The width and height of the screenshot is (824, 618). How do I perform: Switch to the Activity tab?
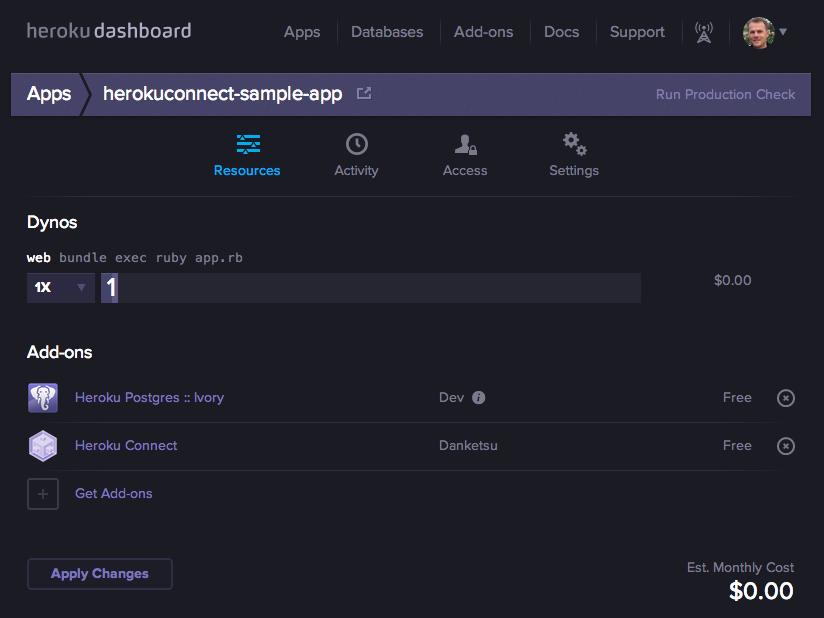[356, 155]
